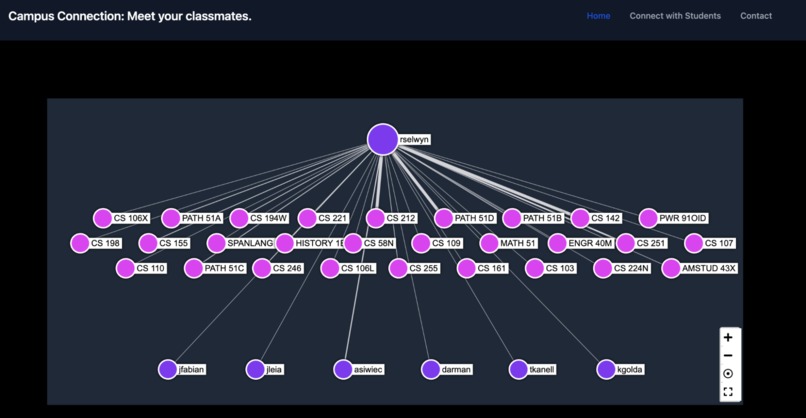
Task: Select the CS 106L course node
Action: click(330, 268)
